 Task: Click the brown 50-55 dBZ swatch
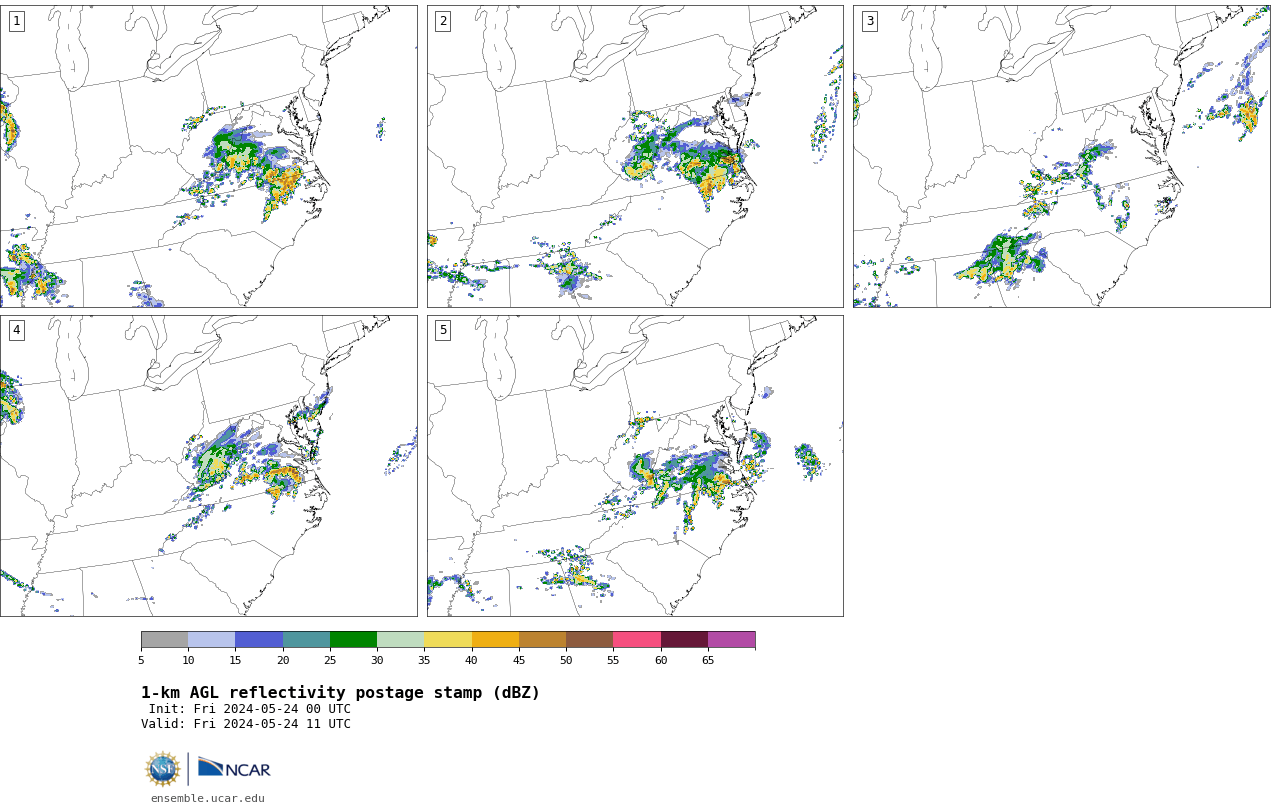click(x=589, y=640)
